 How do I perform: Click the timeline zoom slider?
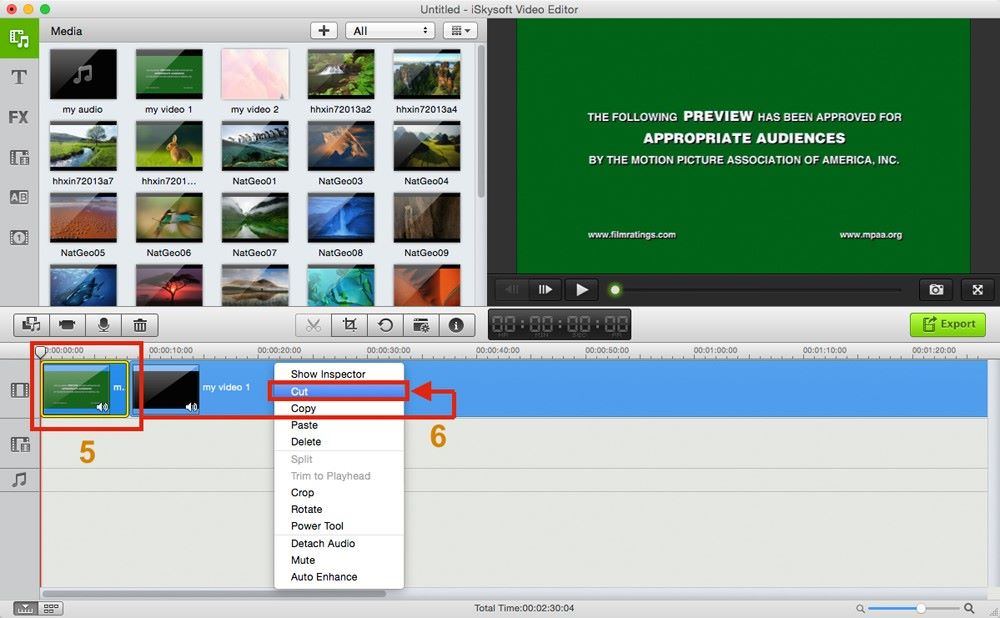(913, 608)
